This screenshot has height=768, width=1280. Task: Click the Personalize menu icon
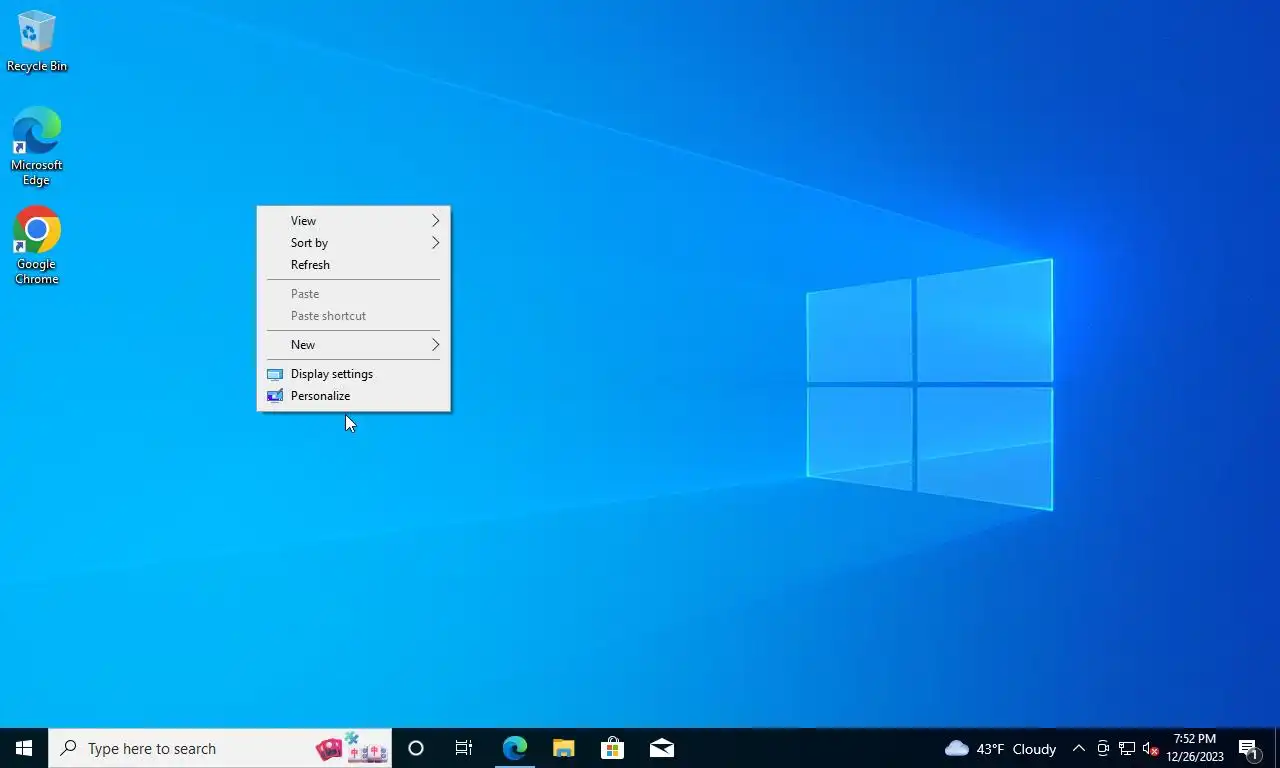coord(275,396)
